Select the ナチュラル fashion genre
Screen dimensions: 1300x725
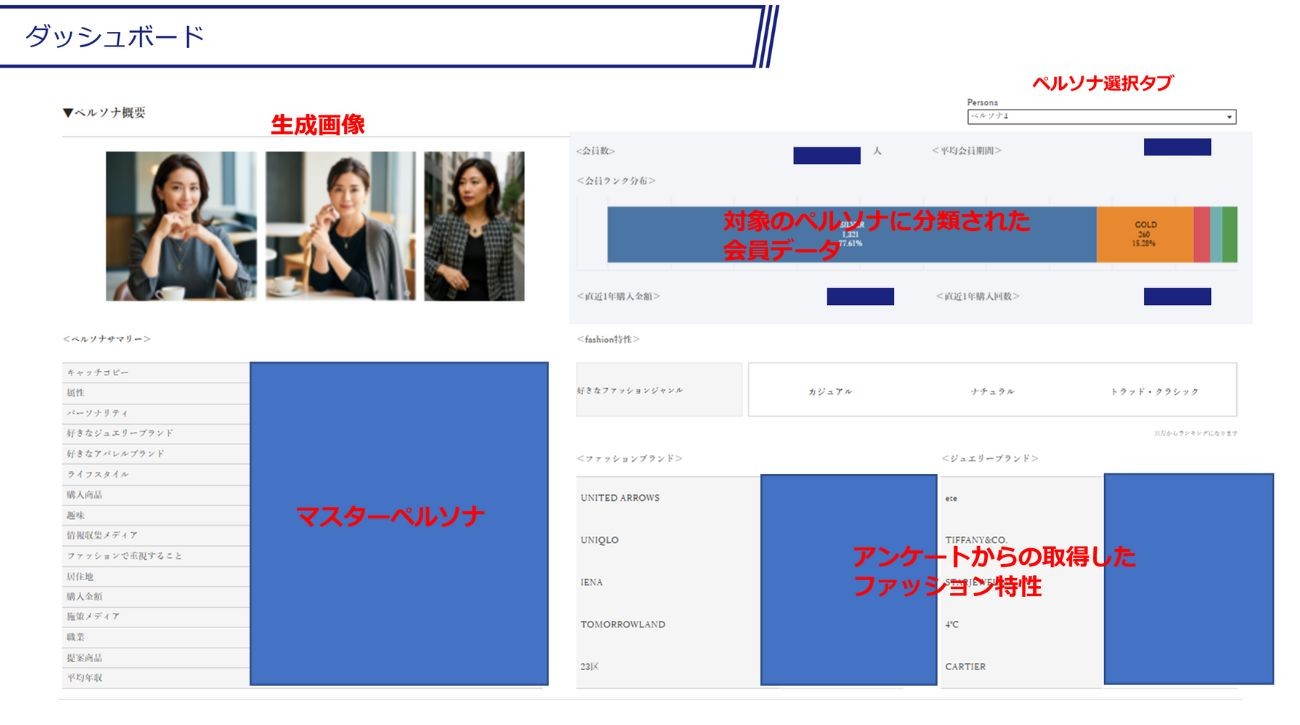point(992,391)
